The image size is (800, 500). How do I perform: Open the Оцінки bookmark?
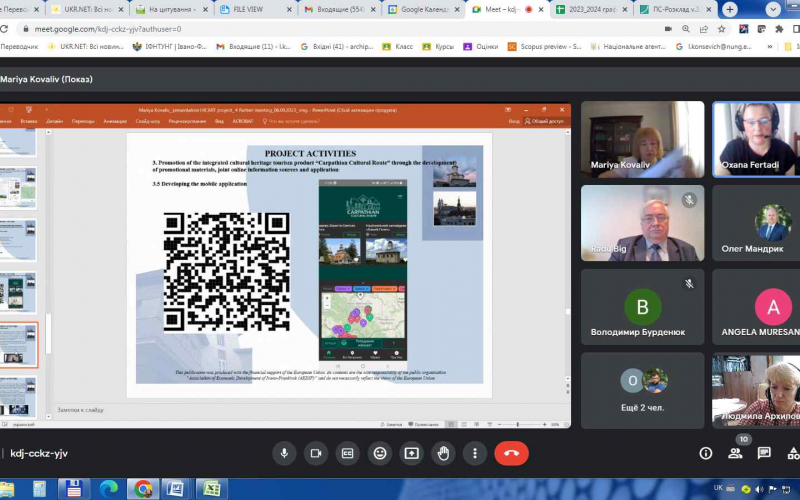[x=481, y=46]
